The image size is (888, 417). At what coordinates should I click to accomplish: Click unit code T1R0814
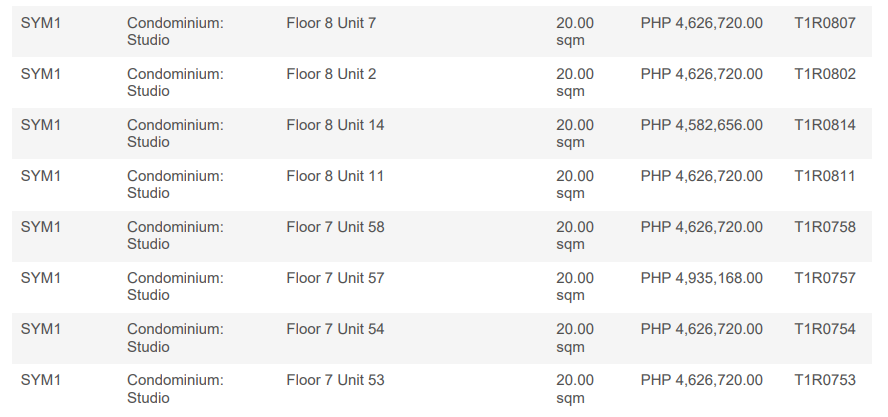(824, 125)
